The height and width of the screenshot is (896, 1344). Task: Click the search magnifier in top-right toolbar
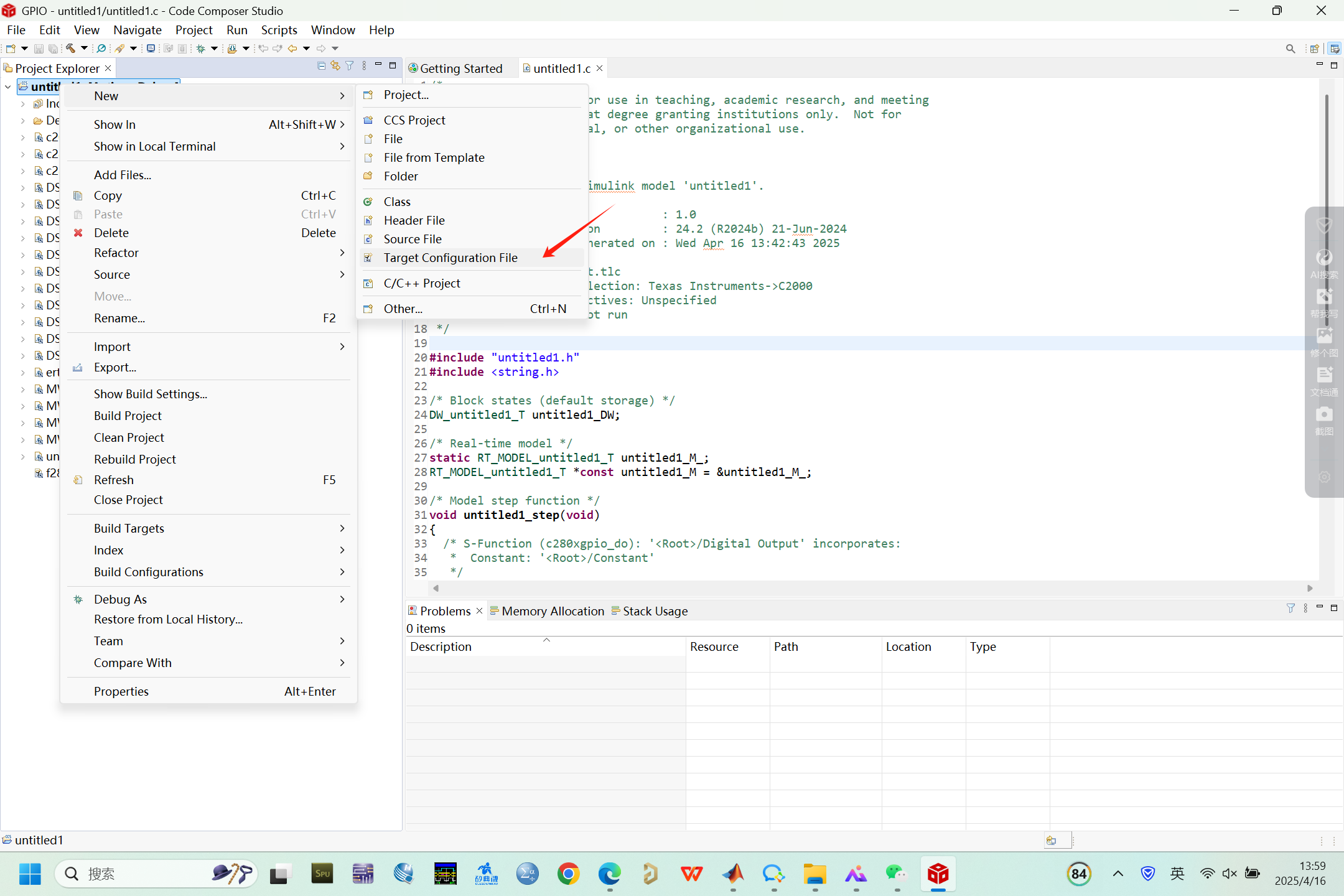(x=1290, y=49)
